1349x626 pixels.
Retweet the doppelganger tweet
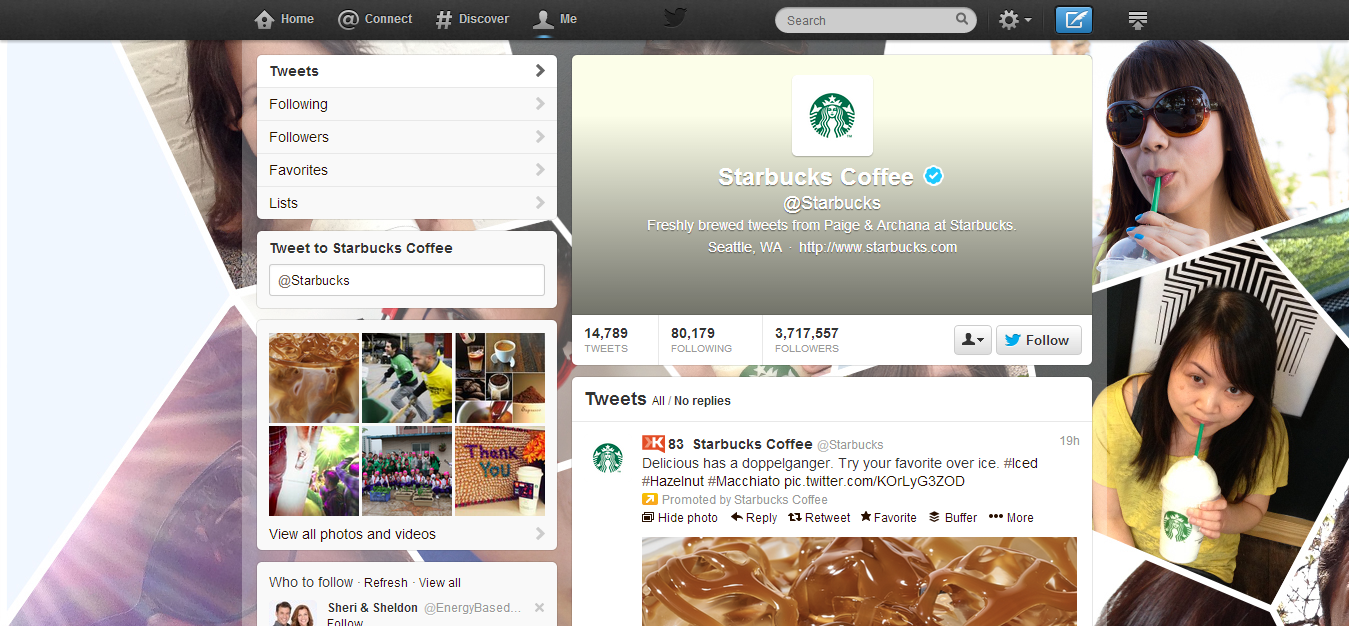click(x=819, y=517)
